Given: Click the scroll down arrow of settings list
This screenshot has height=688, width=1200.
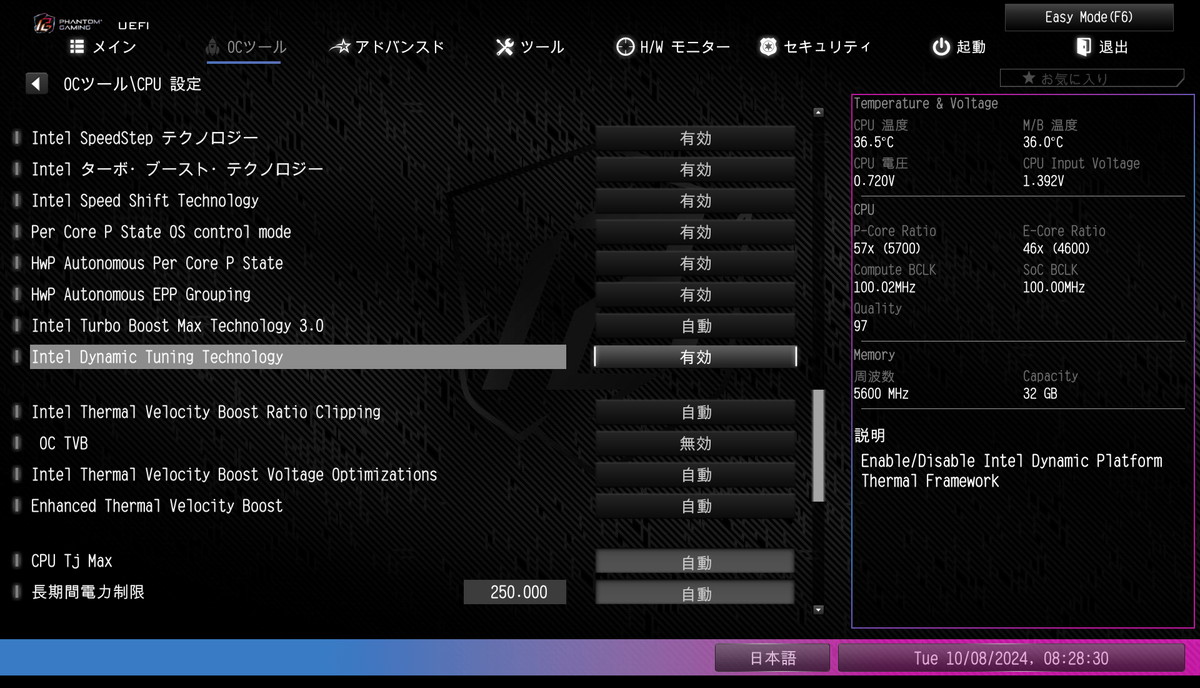Looking at the screenshot, I should [x=818, y=609].
